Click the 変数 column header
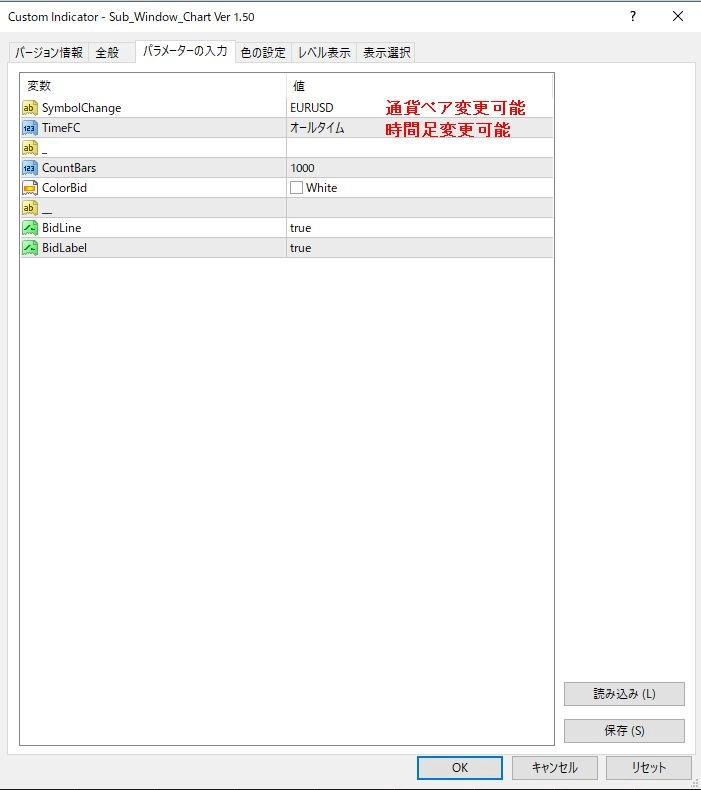The width and height of the screenshot is (701, 790). 153,86
